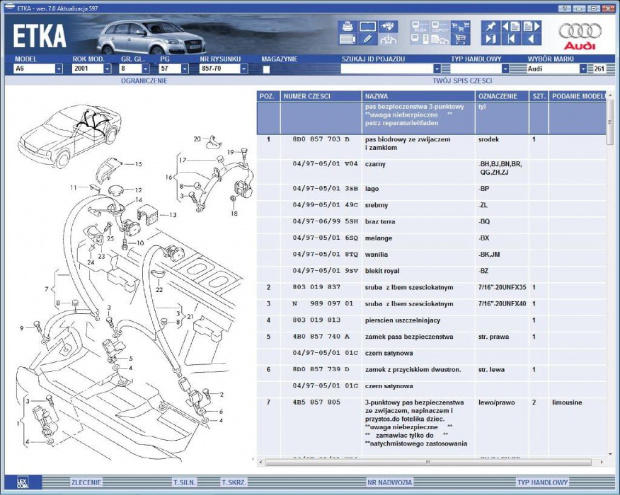
Task: Select color row 'wanilia'
Action: coord(431,255)
